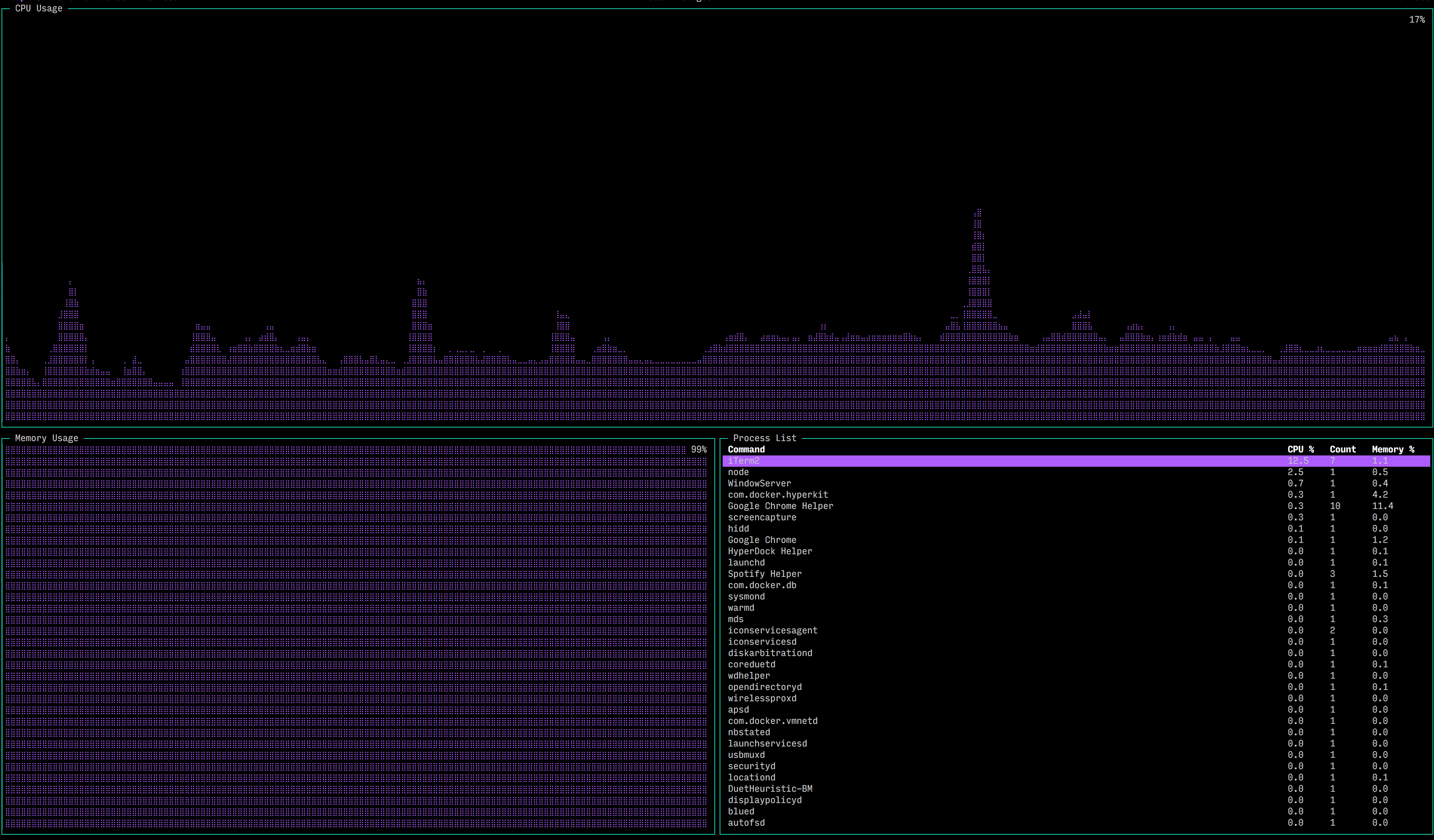Viewport: 1434px width, 840px height.
Task: Select the displaypolicyd process
Action: (x=1076, y=800)
